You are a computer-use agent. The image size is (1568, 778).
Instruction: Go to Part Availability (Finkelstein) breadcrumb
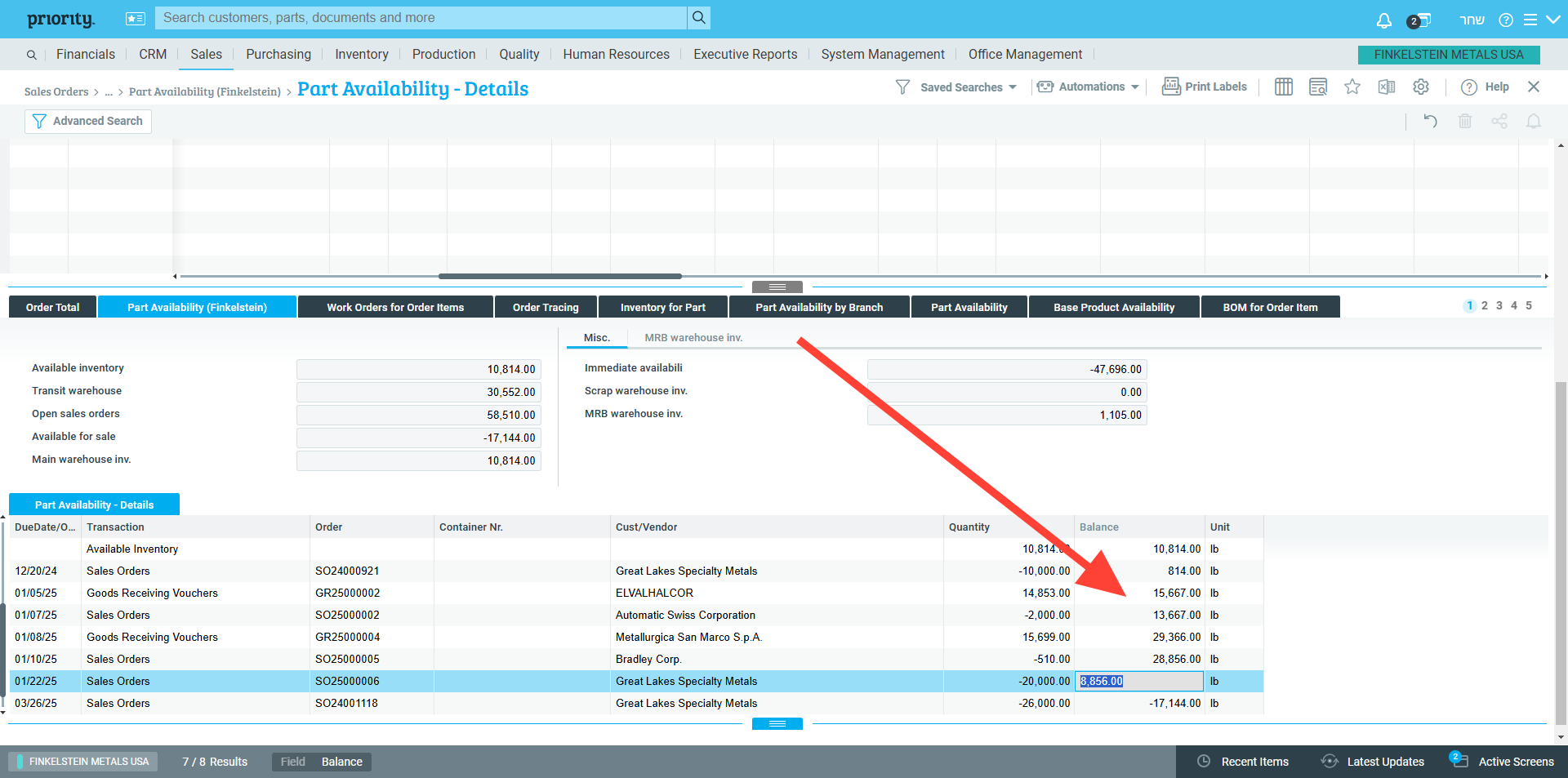point(205,91)
